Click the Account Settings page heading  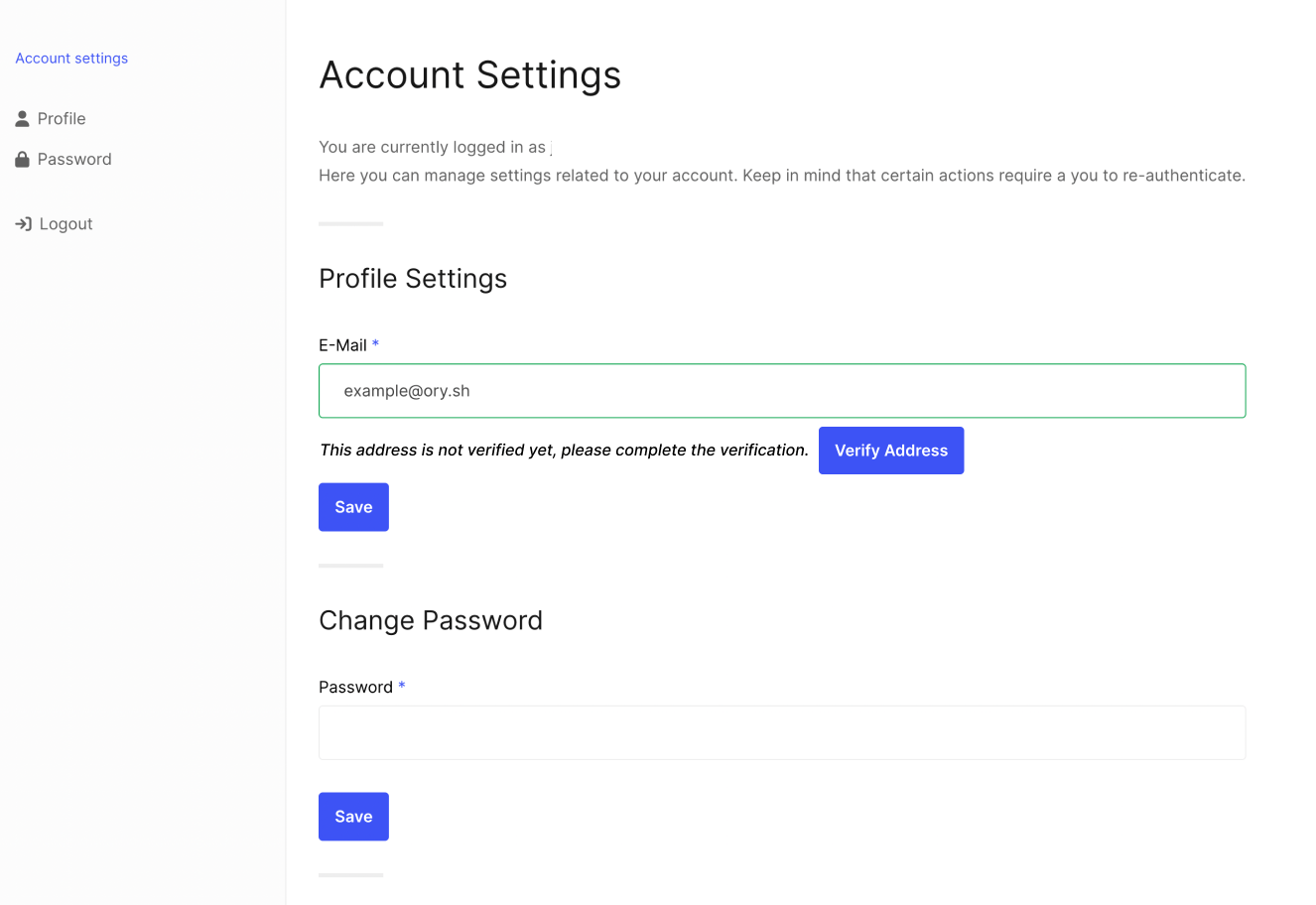pyautogui.click(x=469, y=75)
